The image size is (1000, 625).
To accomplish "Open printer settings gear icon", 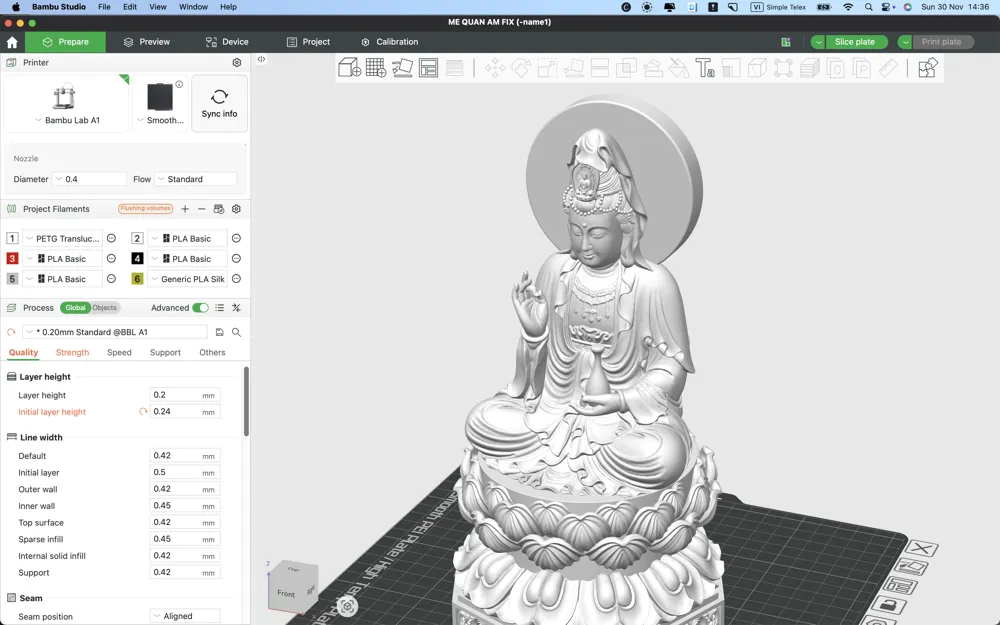I will [x=237, y=62].
